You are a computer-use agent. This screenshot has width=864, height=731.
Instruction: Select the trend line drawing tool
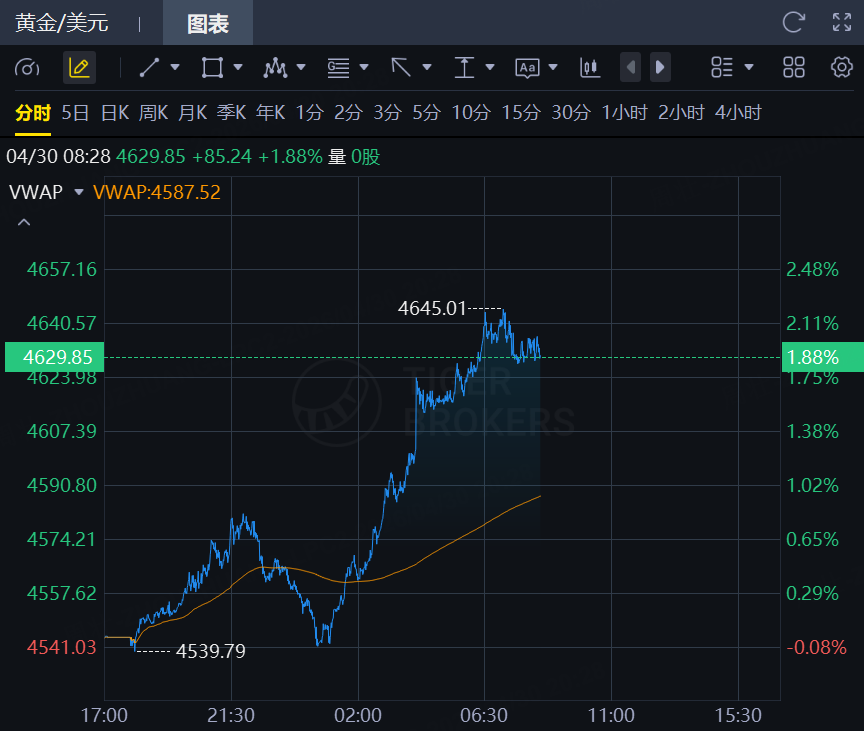click(150, 68)
